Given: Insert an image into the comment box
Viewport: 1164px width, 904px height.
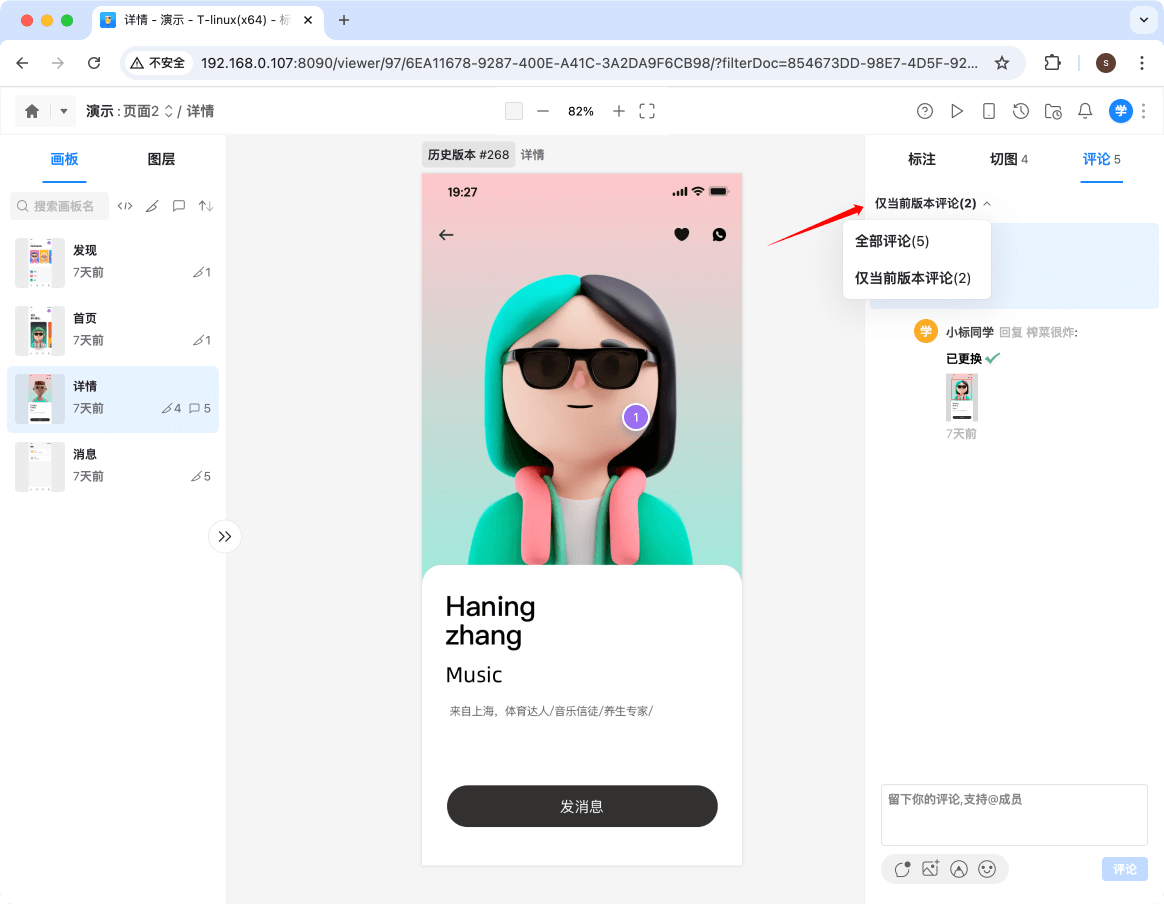Looking at the screenshot, I should click(x=930, y=869).
